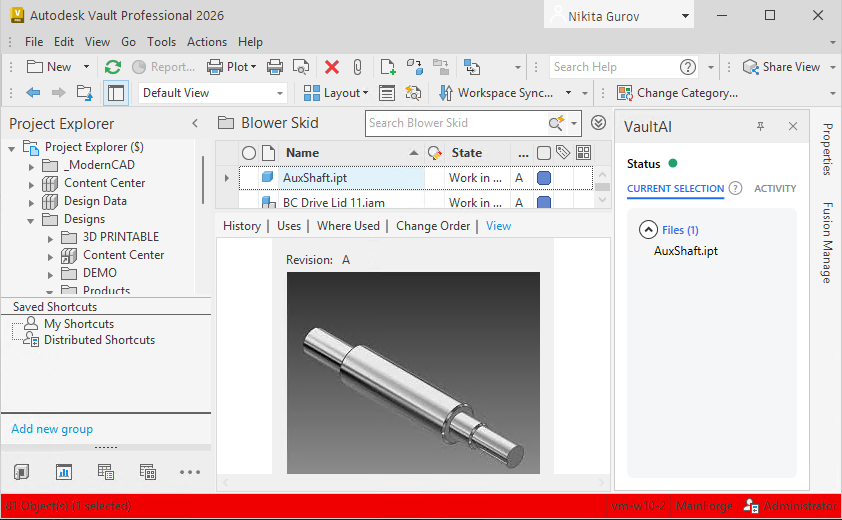Toggle the preview pane layout icon
This screenshot has width=842, height=520.
click(x=115, y=92)
